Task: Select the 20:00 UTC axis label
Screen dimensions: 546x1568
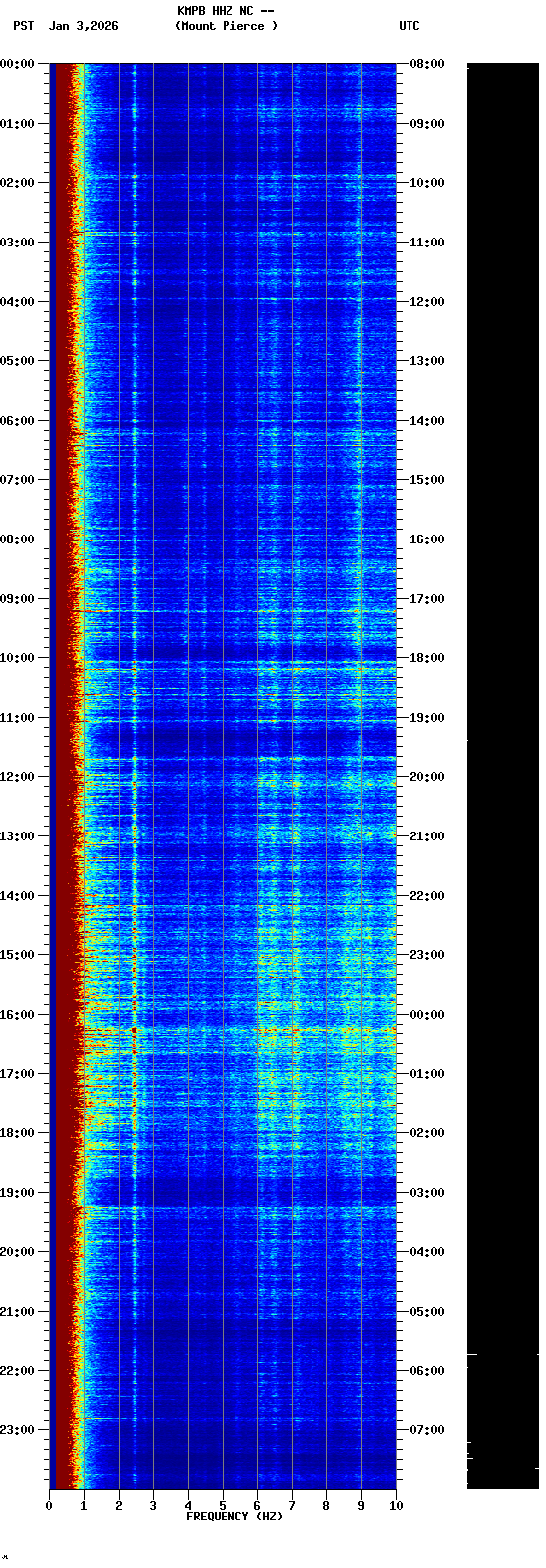Action: tap(427, 777)
